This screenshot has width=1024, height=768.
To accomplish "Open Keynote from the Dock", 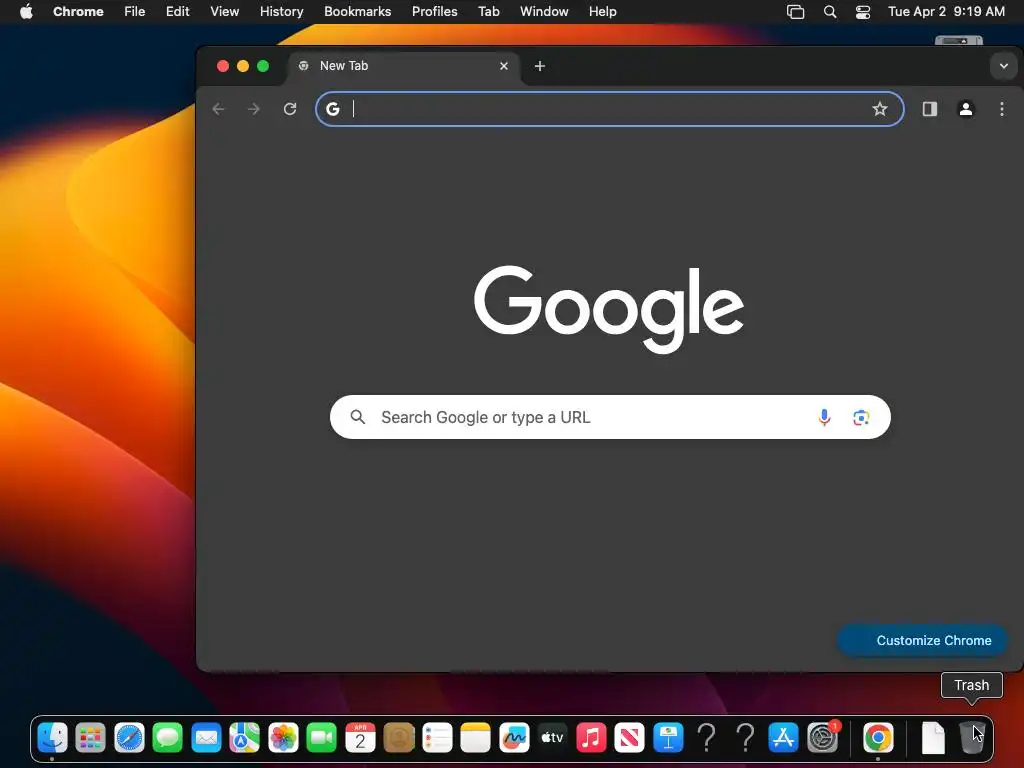I will tap(668, 738).
